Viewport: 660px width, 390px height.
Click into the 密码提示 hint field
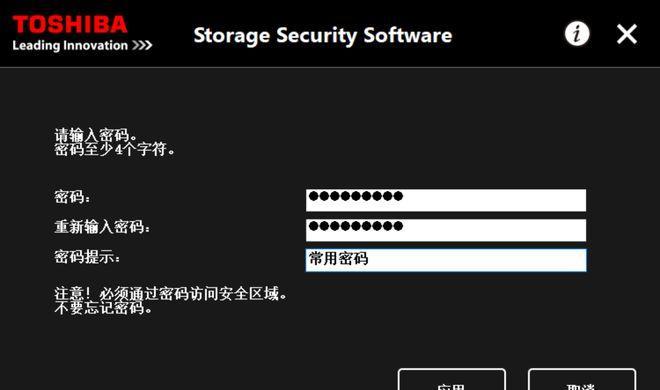[446, 260]
